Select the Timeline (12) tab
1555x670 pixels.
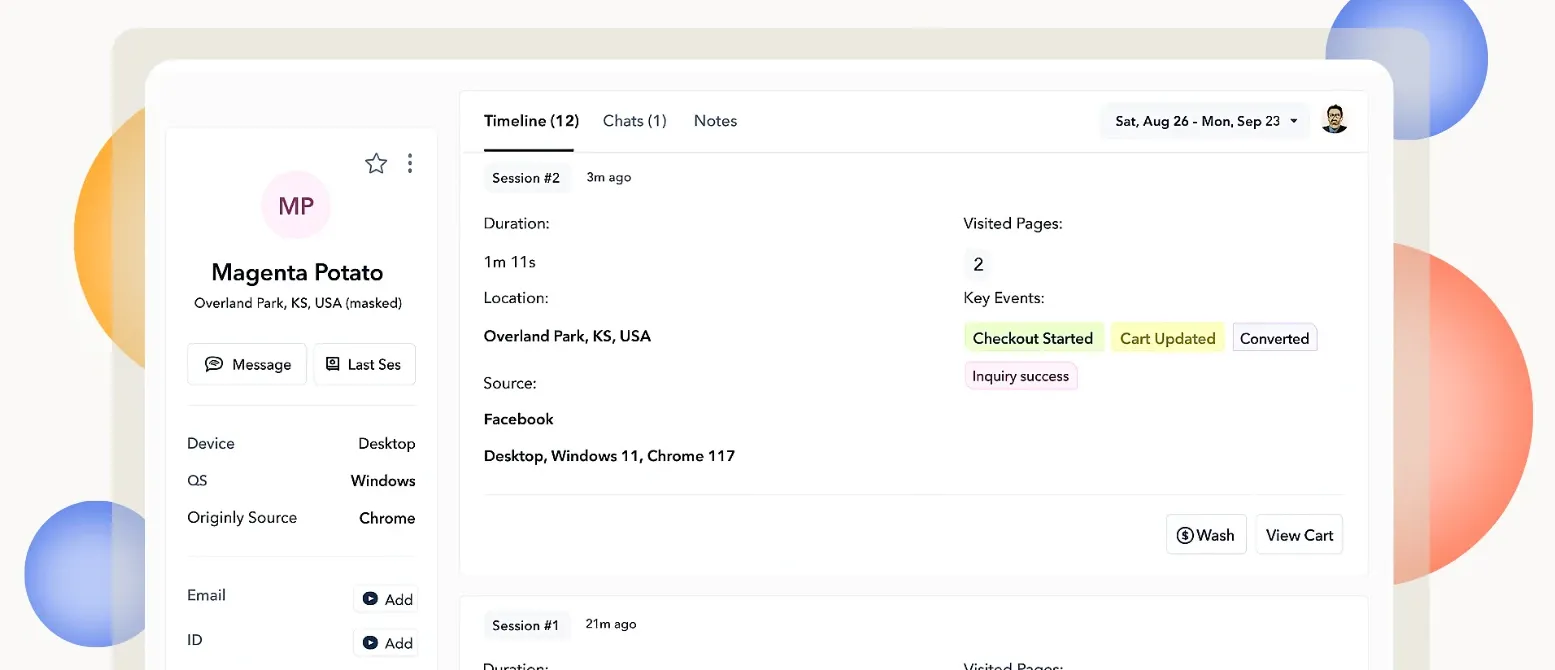[531, 121]
